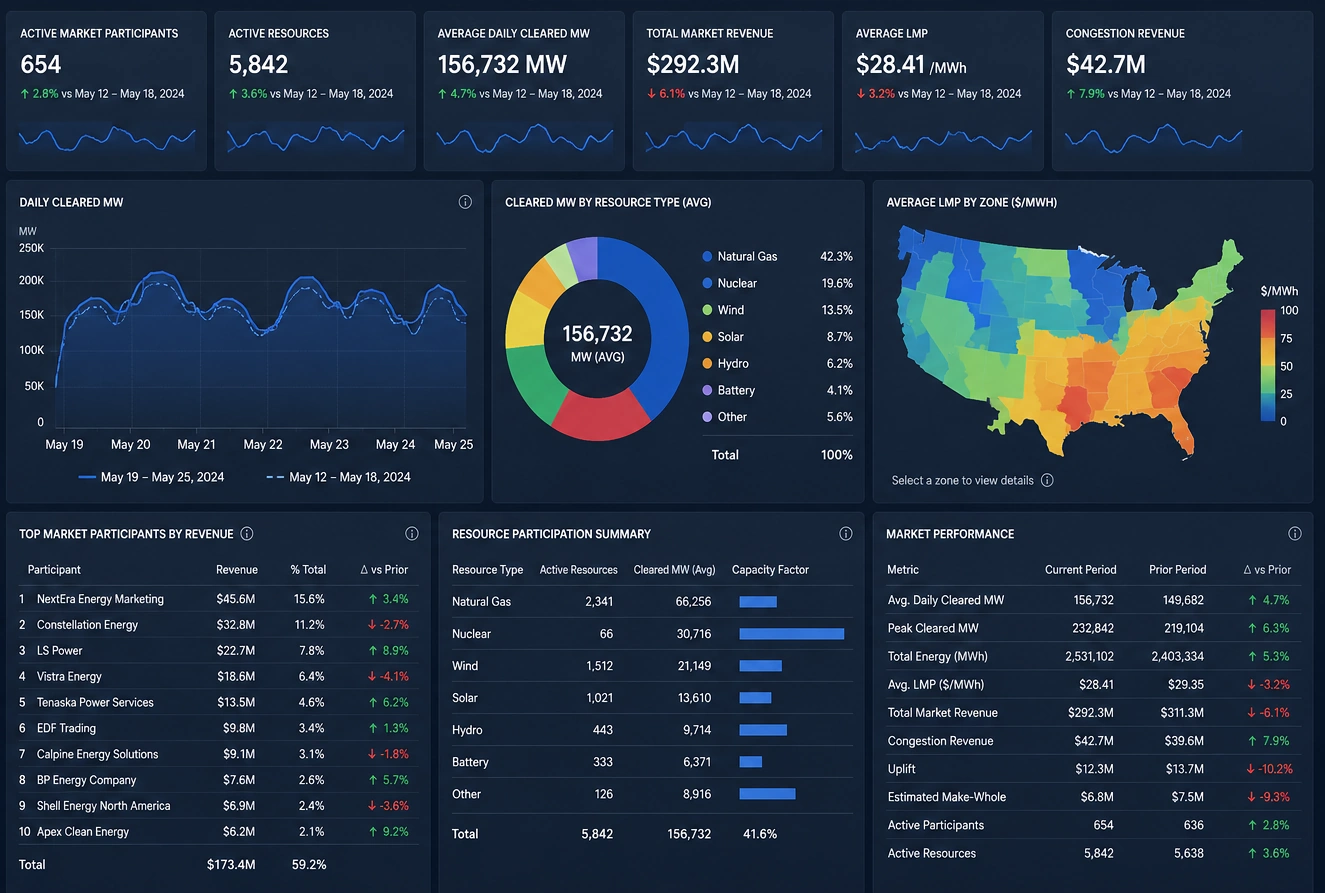Open Resource Participation Summary info icon

tap(846, 534)
